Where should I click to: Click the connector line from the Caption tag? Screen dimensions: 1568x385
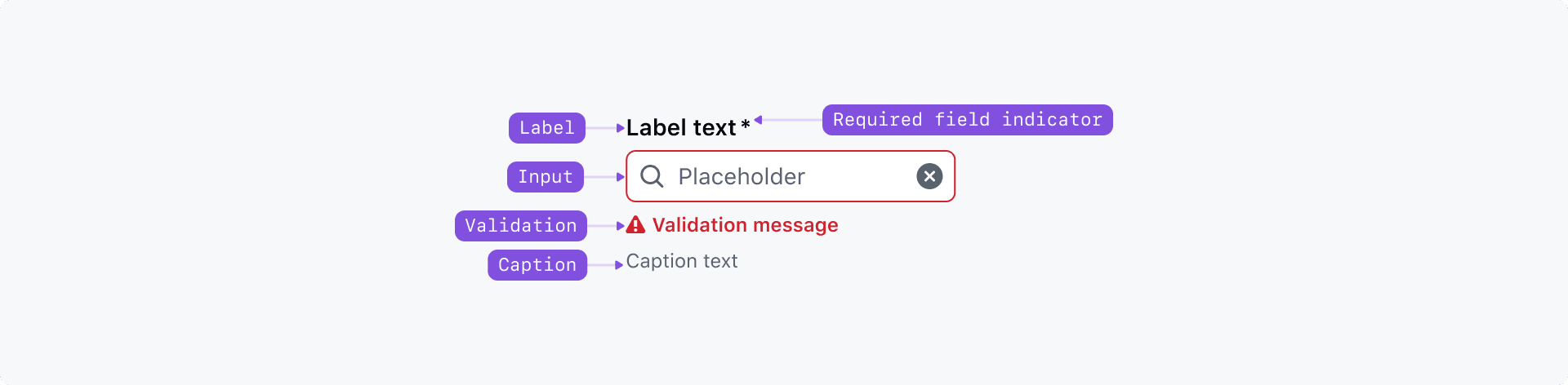click(x=601, y=265)
